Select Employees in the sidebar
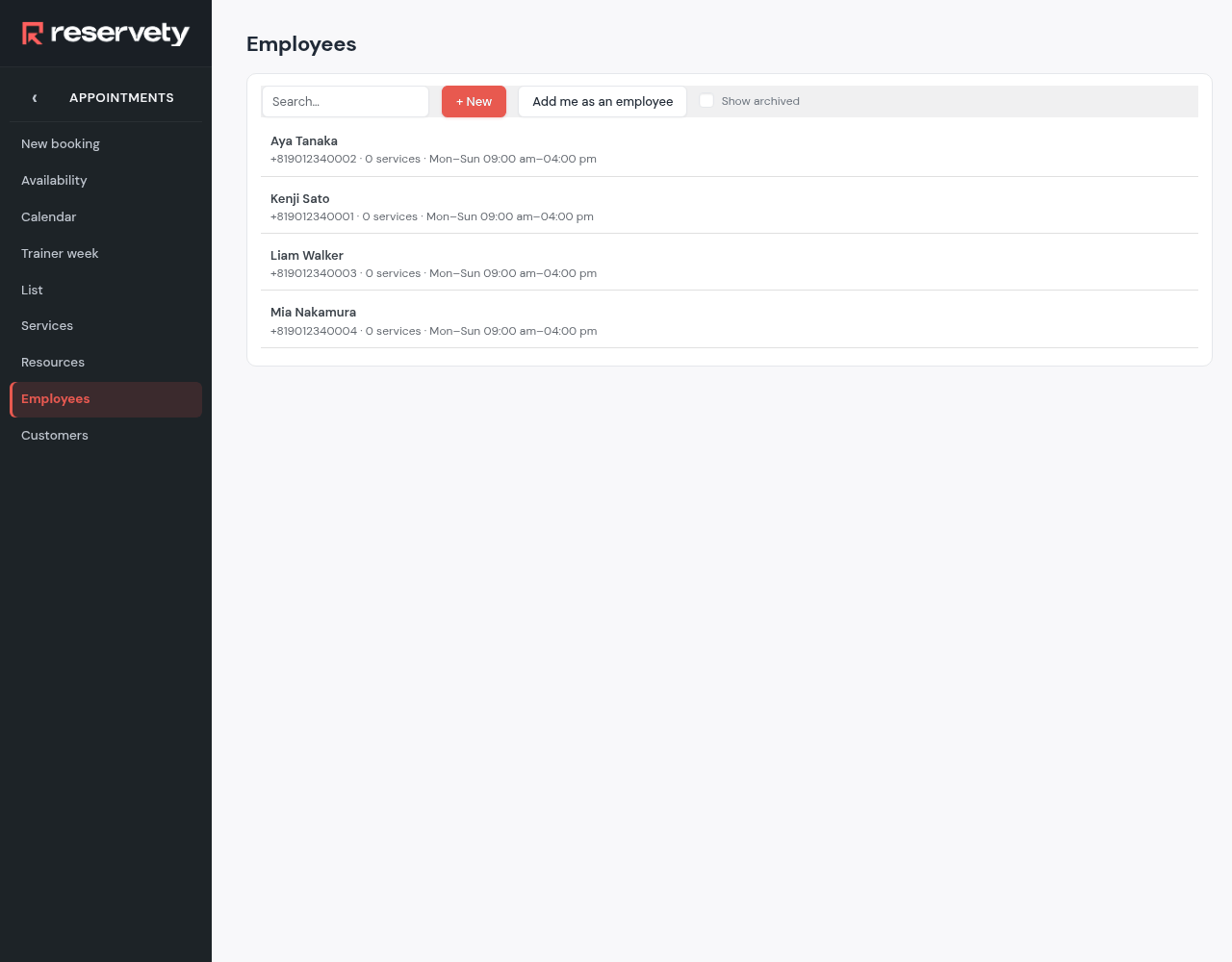Viewport: 1232px width, 962px height. tap(106, 399)
